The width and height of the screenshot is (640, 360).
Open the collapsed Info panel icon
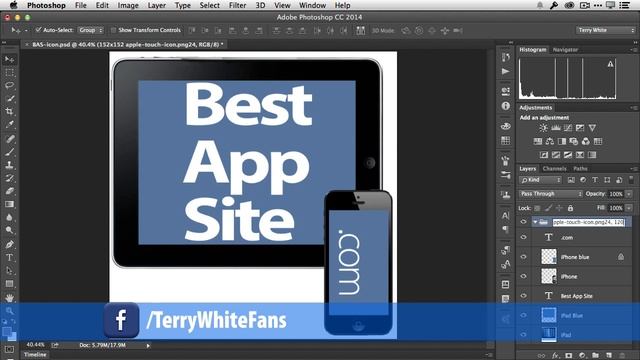tap(506, 106)
